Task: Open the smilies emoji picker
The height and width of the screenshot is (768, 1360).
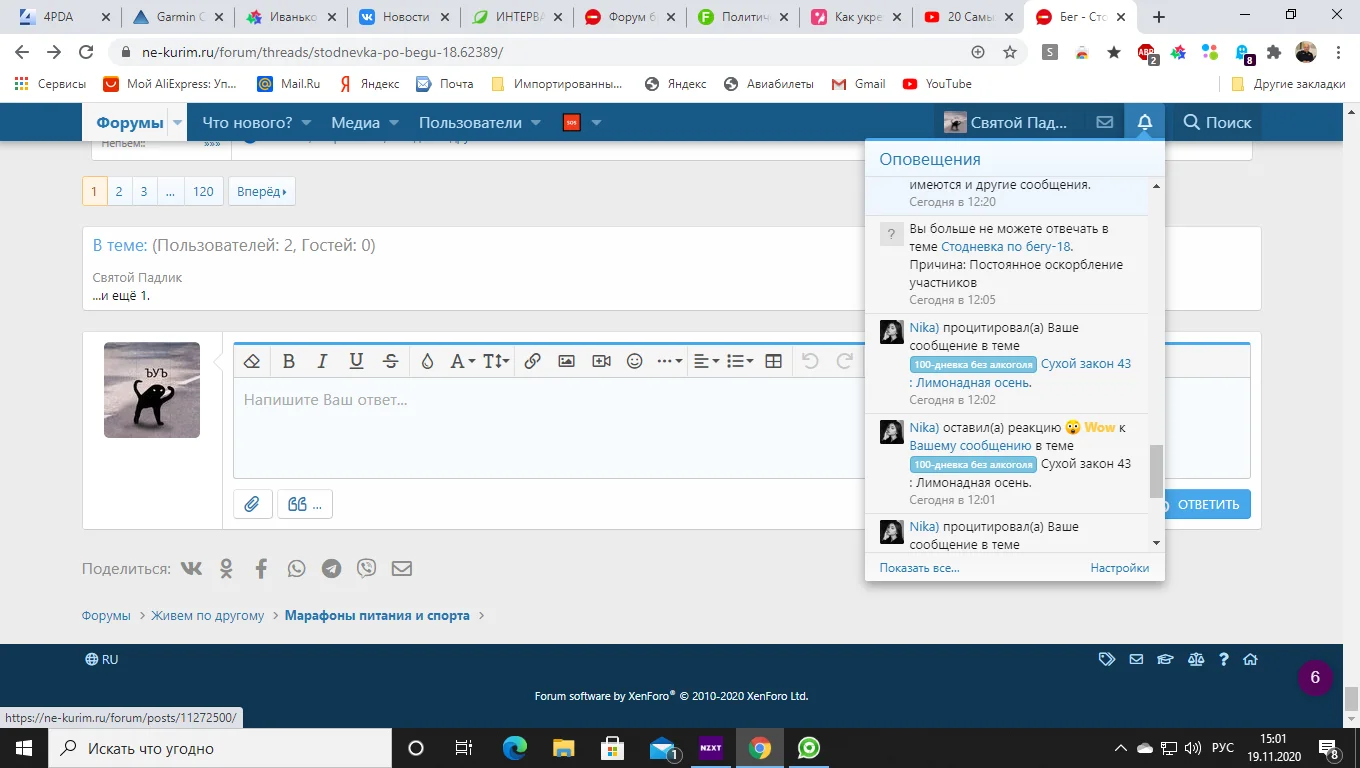Action: point(634,361)
